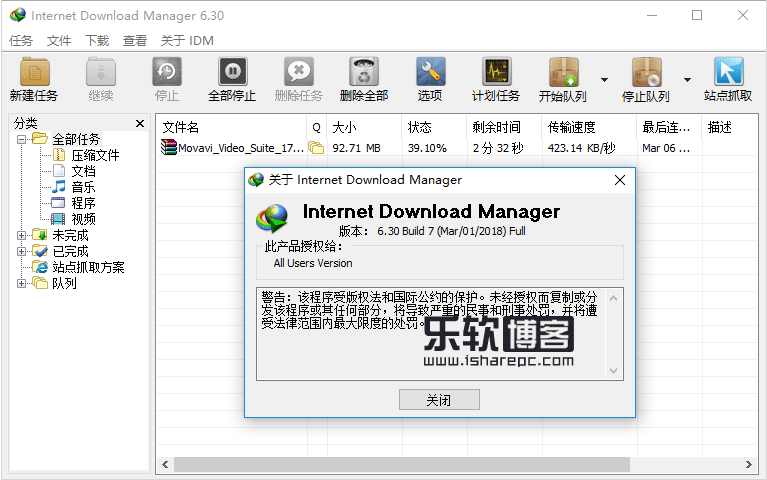767x480 pixels.
Task: Select the 音乐 category
Action: 83,187
